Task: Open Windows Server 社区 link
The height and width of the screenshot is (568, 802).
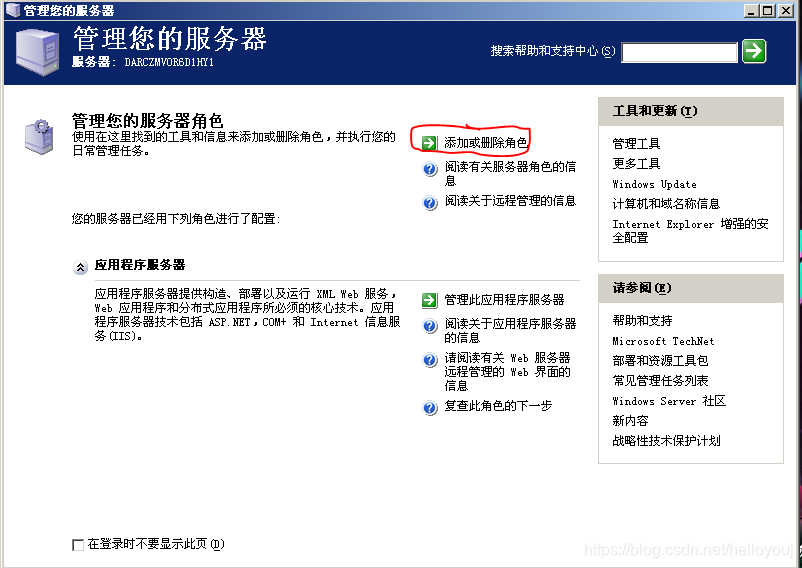Action: tap(669, 401)
